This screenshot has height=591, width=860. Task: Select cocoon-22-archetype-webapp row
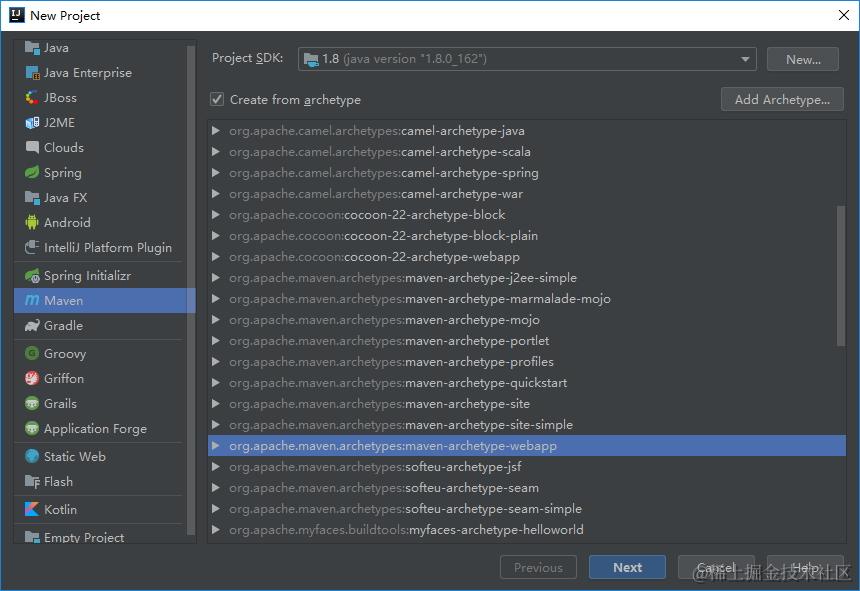tap(527, 257)
